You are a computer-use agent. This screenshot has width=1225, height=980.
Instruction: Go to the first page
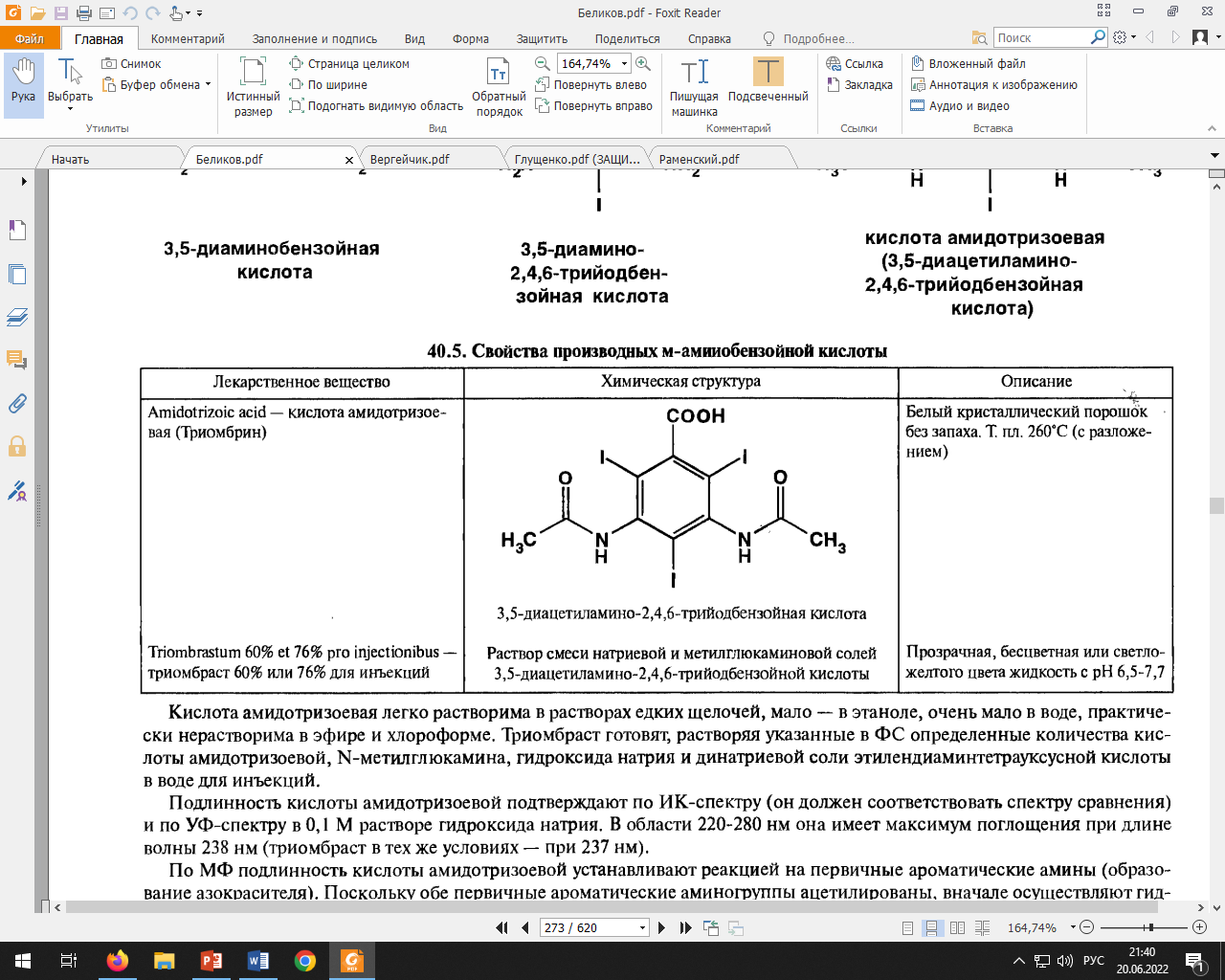coord(501,927)
